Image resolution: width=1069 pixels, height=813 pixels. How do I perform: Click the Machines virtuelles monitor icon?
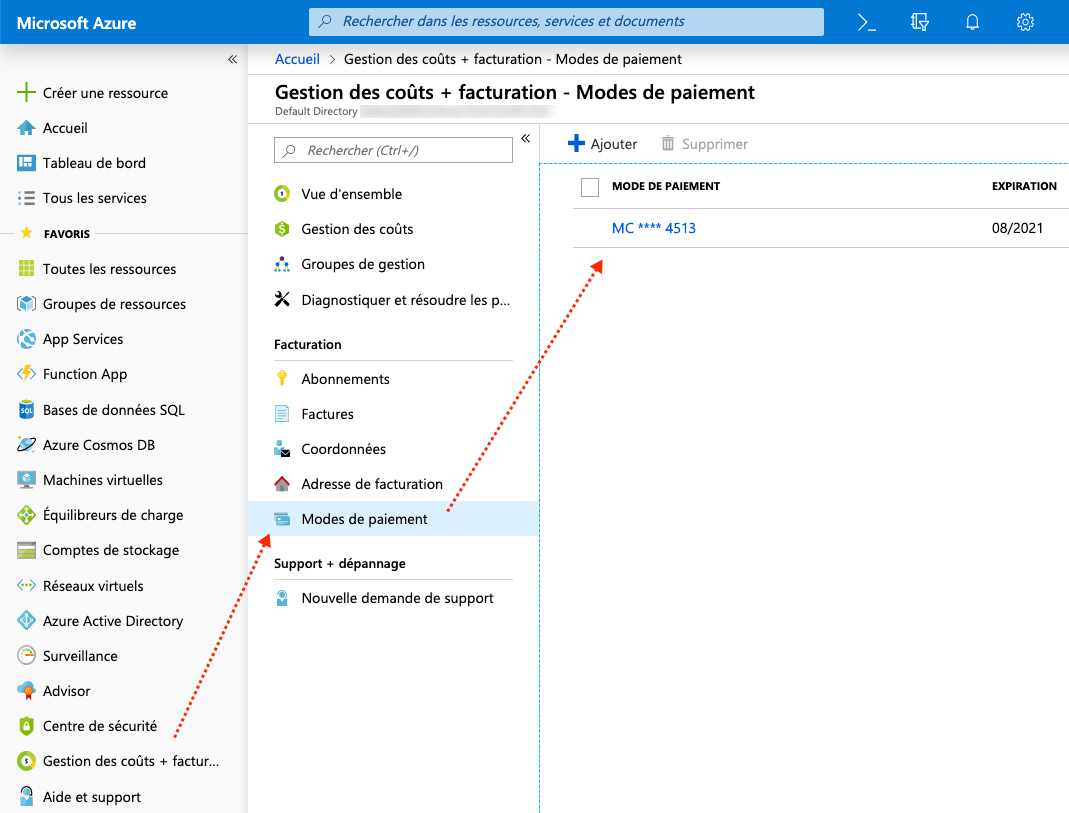click(x=26, y=479)
